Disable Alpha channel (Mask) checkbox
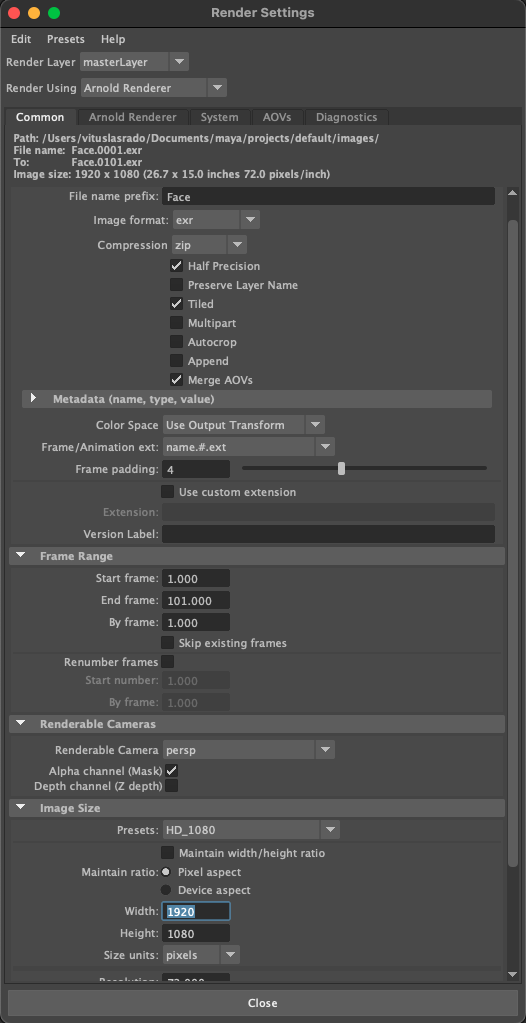Viewport: 526px width, 1023px height. click(x=172, y=771)
